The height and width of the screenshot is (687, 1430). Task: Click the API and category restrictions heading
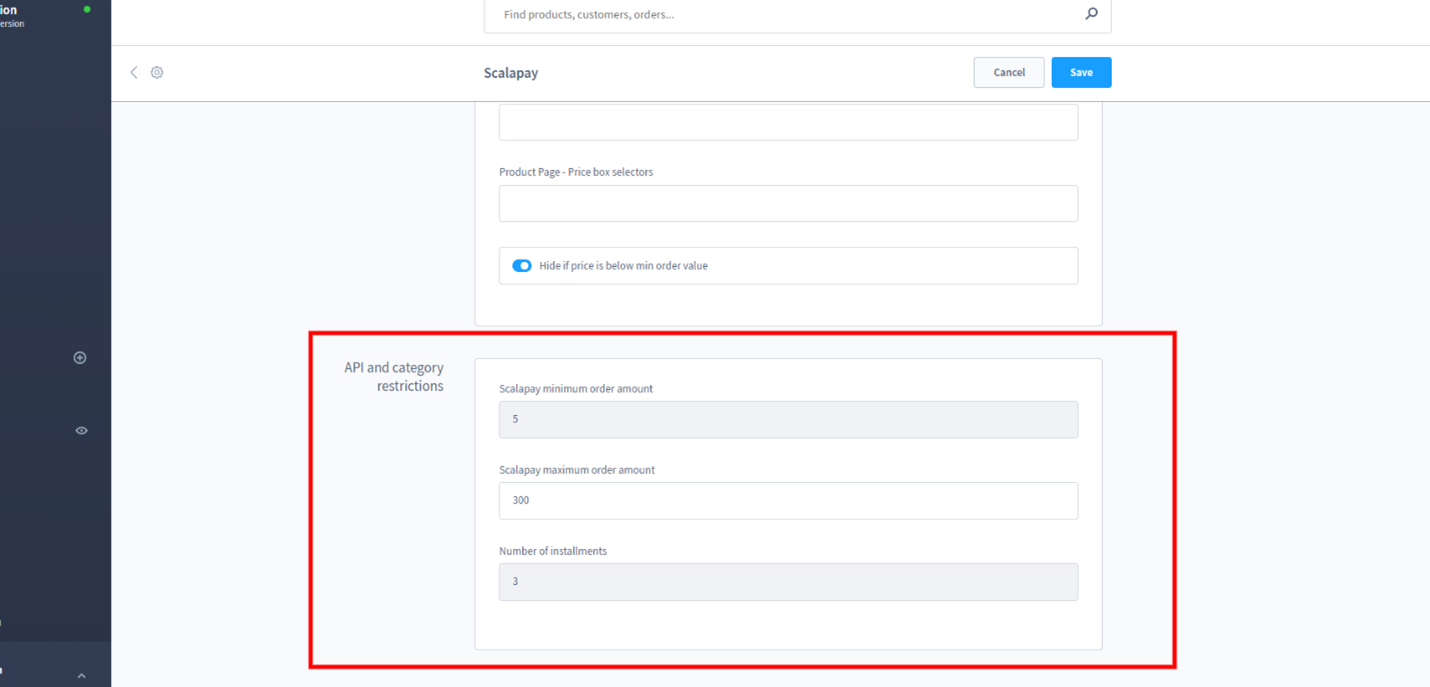394,376
